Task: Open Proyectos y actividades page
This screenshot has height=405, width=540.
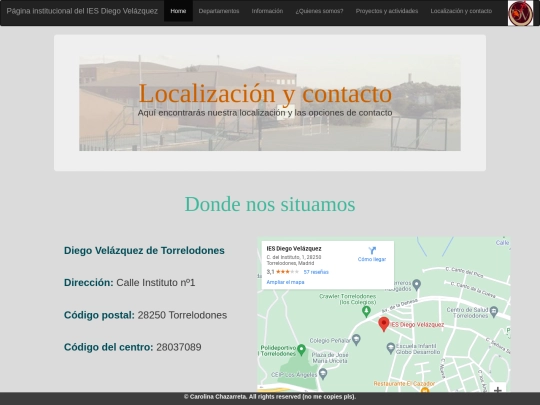Action: (387, 11)
